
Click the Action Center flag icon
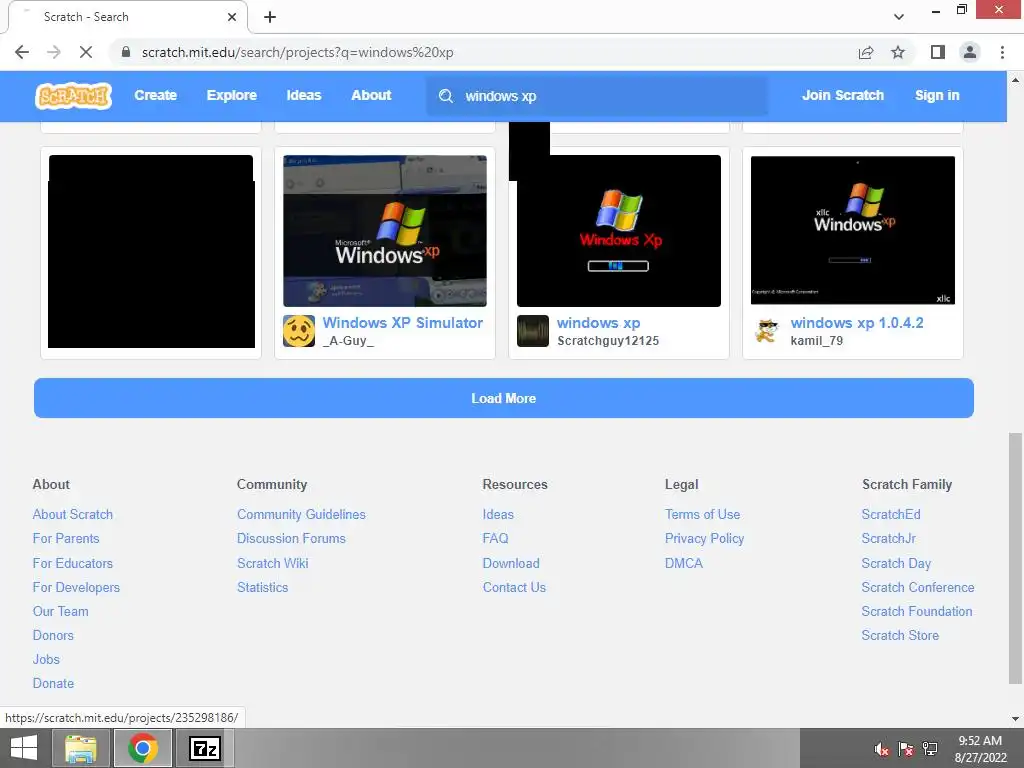[x=906, y=749]
